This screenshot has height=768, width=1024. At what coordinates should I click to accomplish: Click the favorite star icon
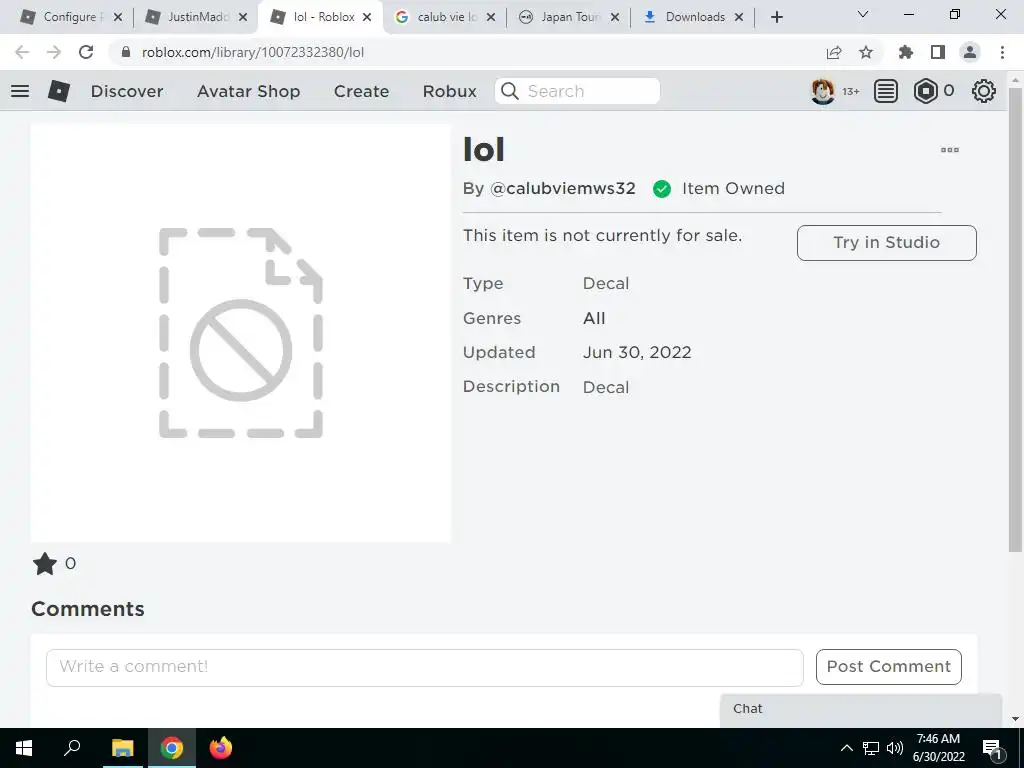tap(45, 564)
